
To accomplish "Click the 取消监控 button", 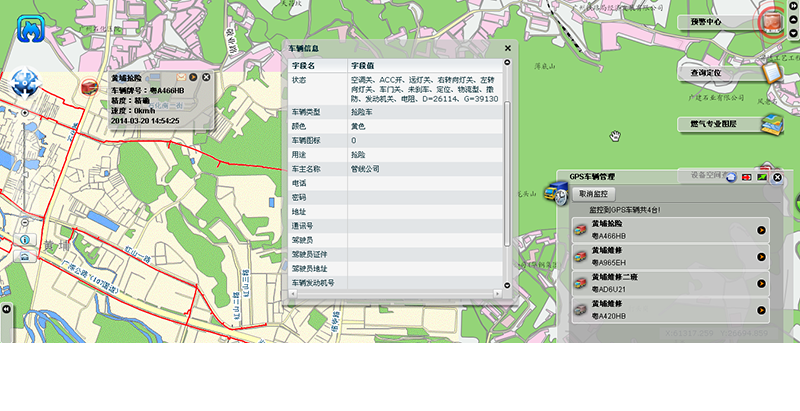I will pyautogui.click(x=598, y=193).
